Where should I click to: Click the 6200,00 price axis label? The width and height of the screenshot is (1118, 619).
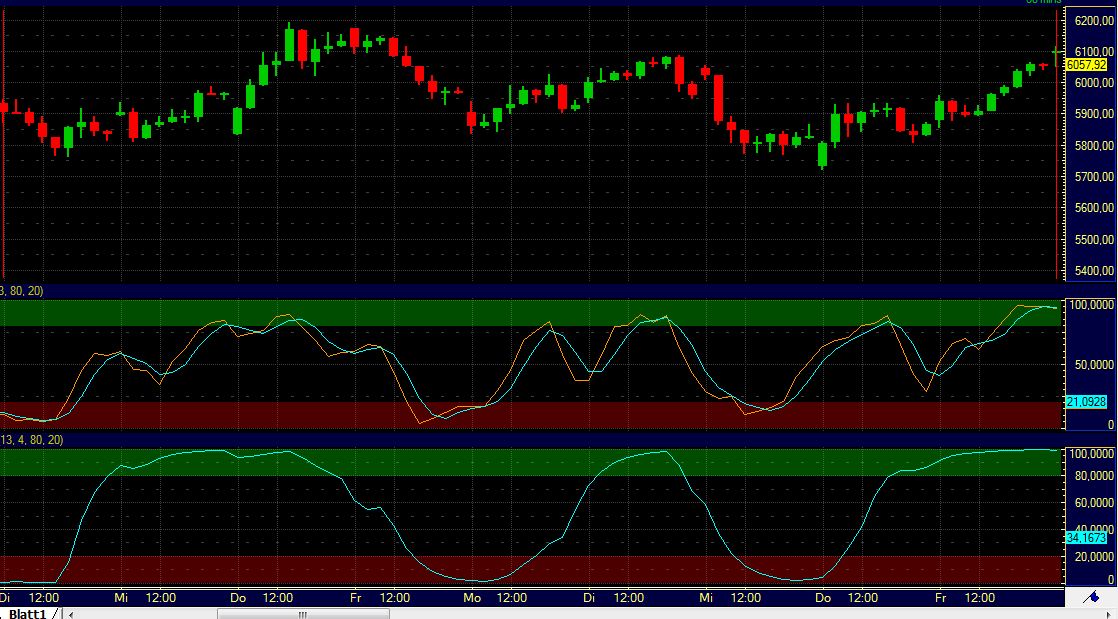tap(1093, 21)
